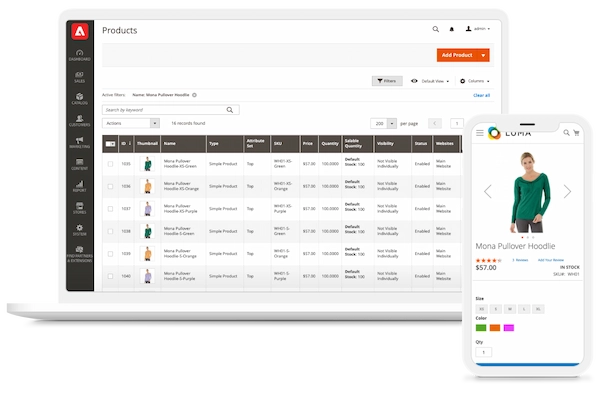Select checkbox for product ID 1037
This screenshot has width=600, height=394.
(x=110, y=209)
